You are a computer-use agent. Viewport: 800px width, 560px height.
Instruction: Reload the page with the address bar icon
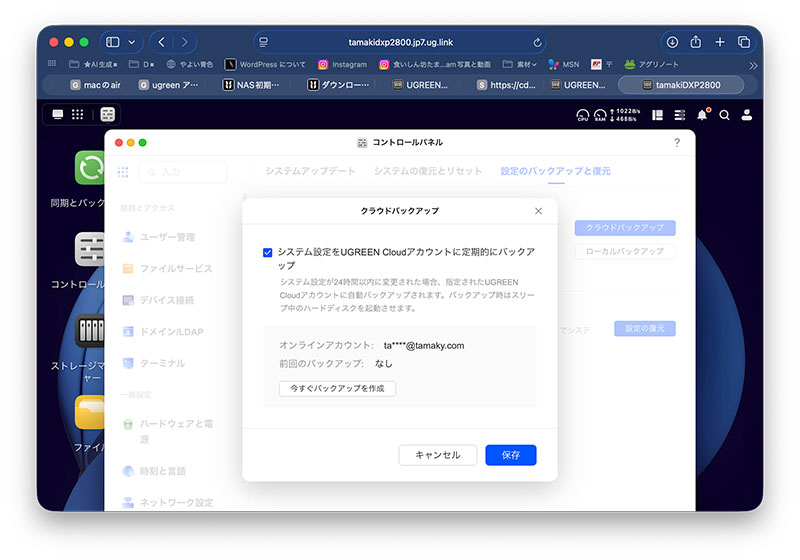tap(538, 43)
